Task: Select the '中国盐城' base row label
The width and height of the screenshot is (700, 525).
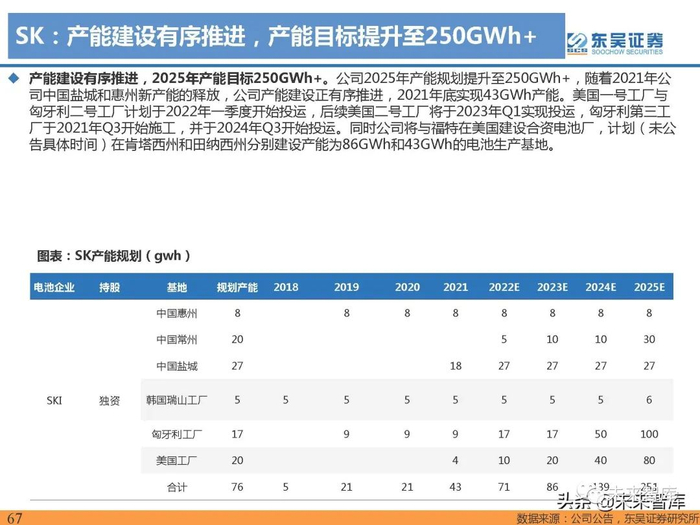Action: [177, 366]
